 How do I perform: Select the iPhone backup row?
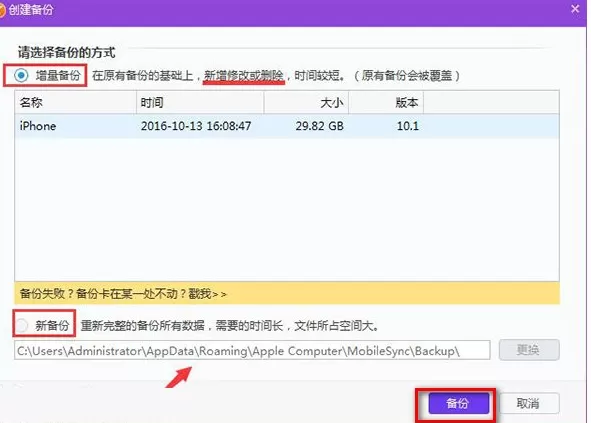point(287,126)
